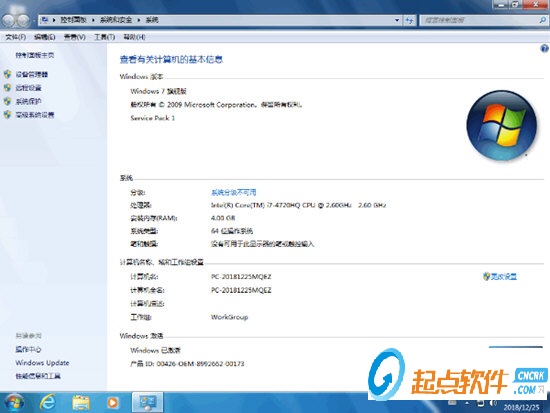Screen dimensions: 550x413
Task: Open 设备管理器 link
Action: [32, 74]
